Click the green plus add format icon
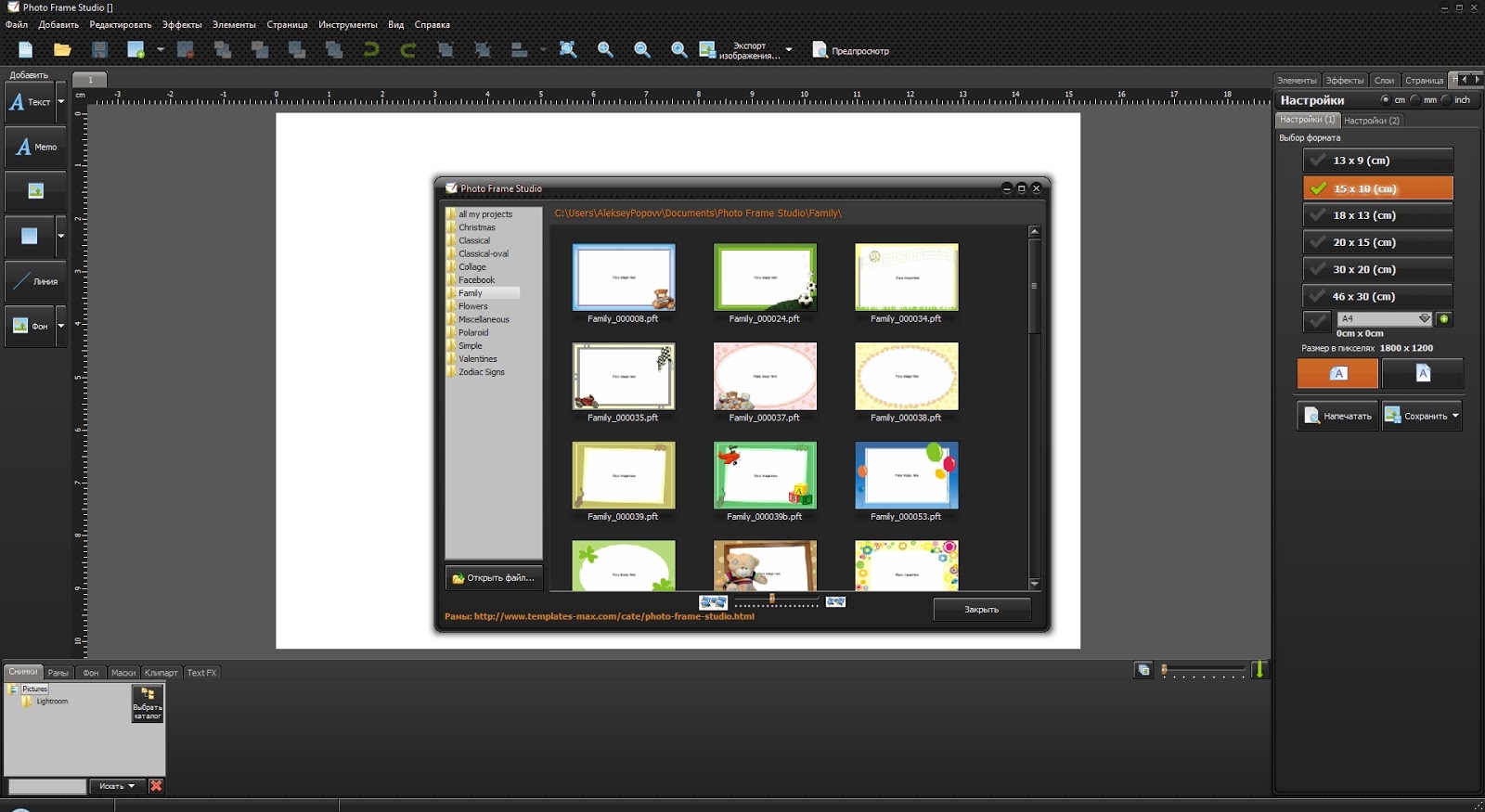This screenshot has width=1485, height=812. 1443,319
